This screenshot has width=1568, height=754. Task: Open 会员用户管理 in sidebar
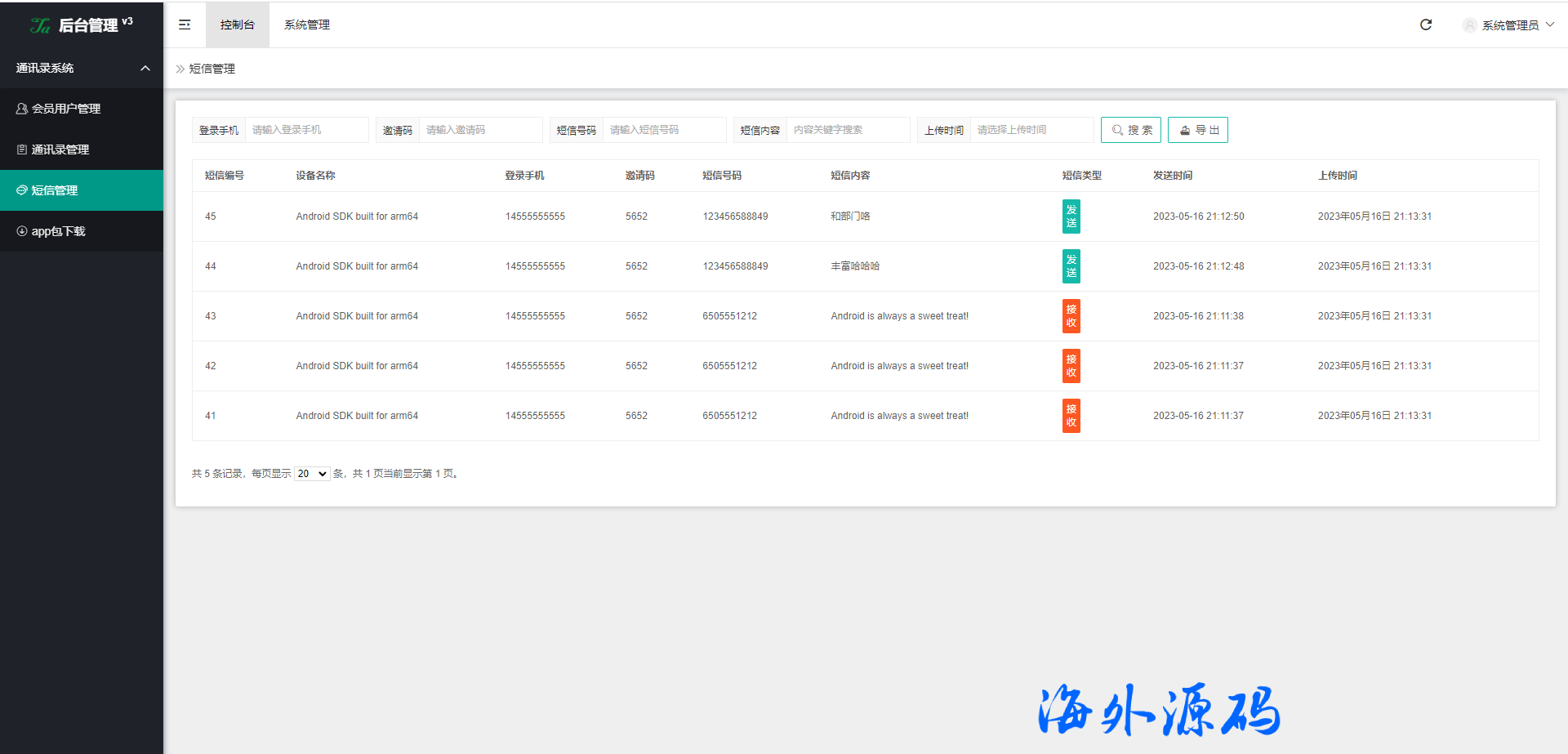click(x=65, y=109)
